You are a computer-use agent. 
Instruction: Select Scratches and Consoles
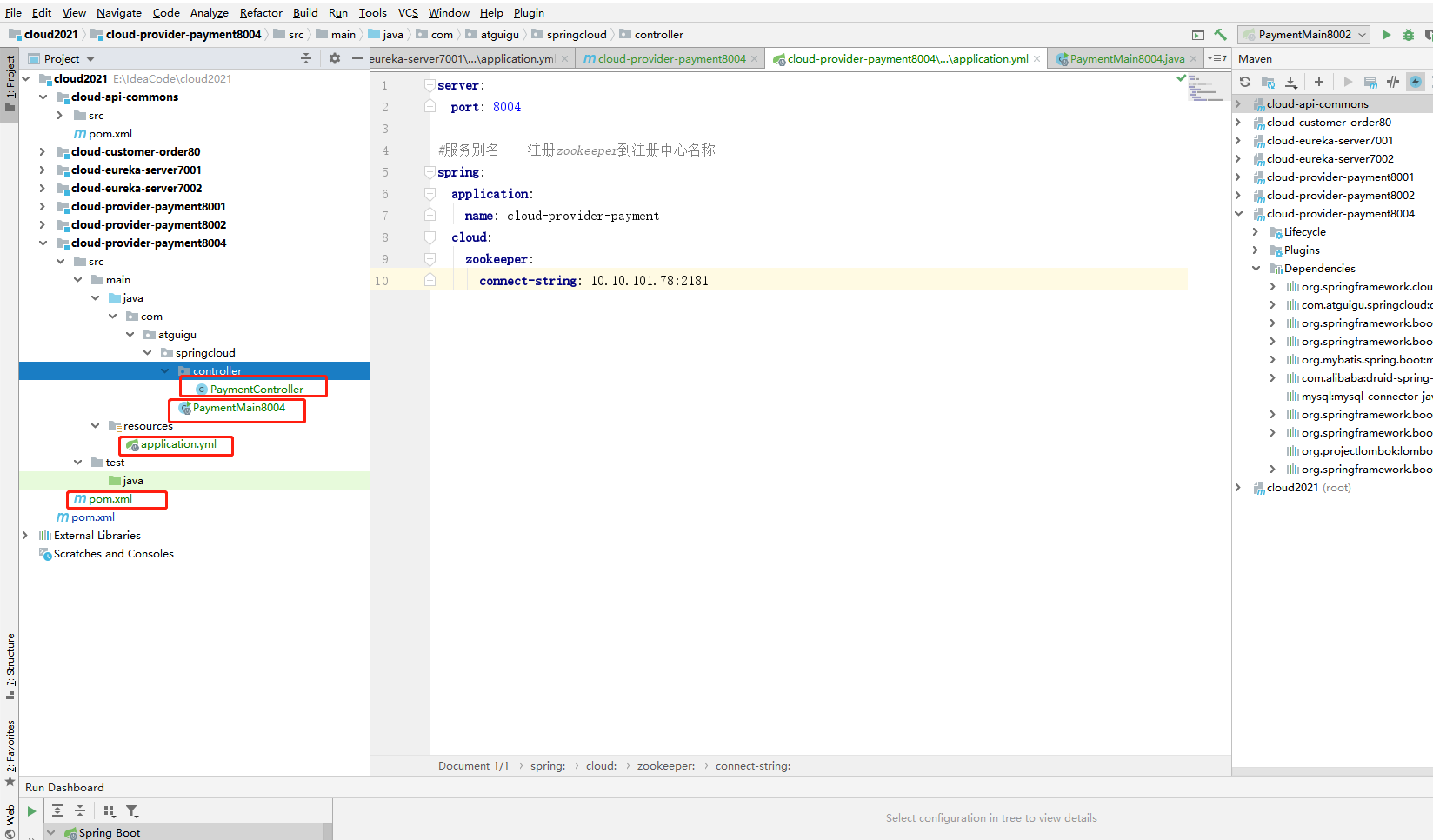point(113,553)
